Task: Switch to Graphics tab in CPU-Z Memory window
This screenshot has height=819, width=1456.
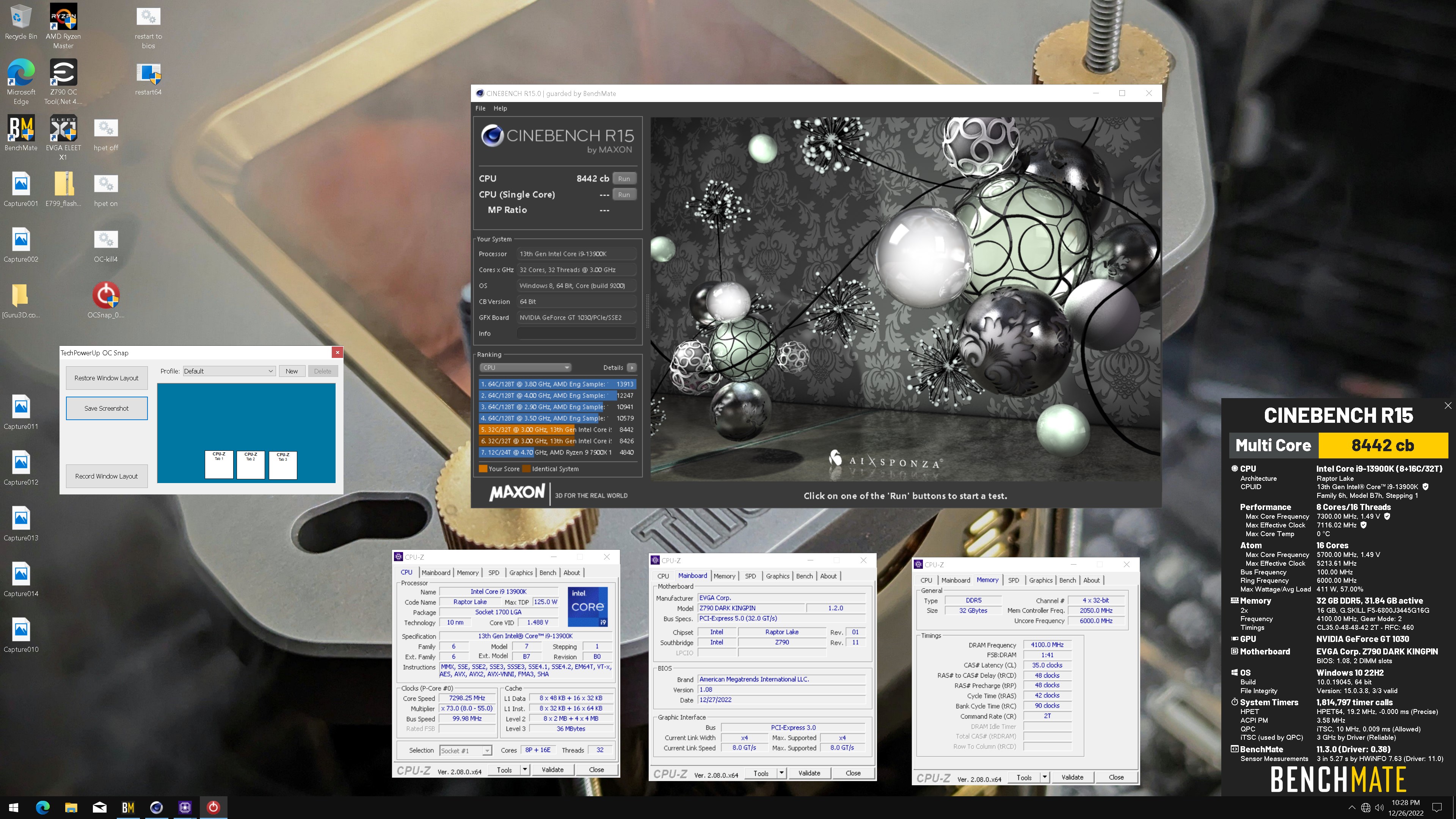Action: tap(1040, 580)
